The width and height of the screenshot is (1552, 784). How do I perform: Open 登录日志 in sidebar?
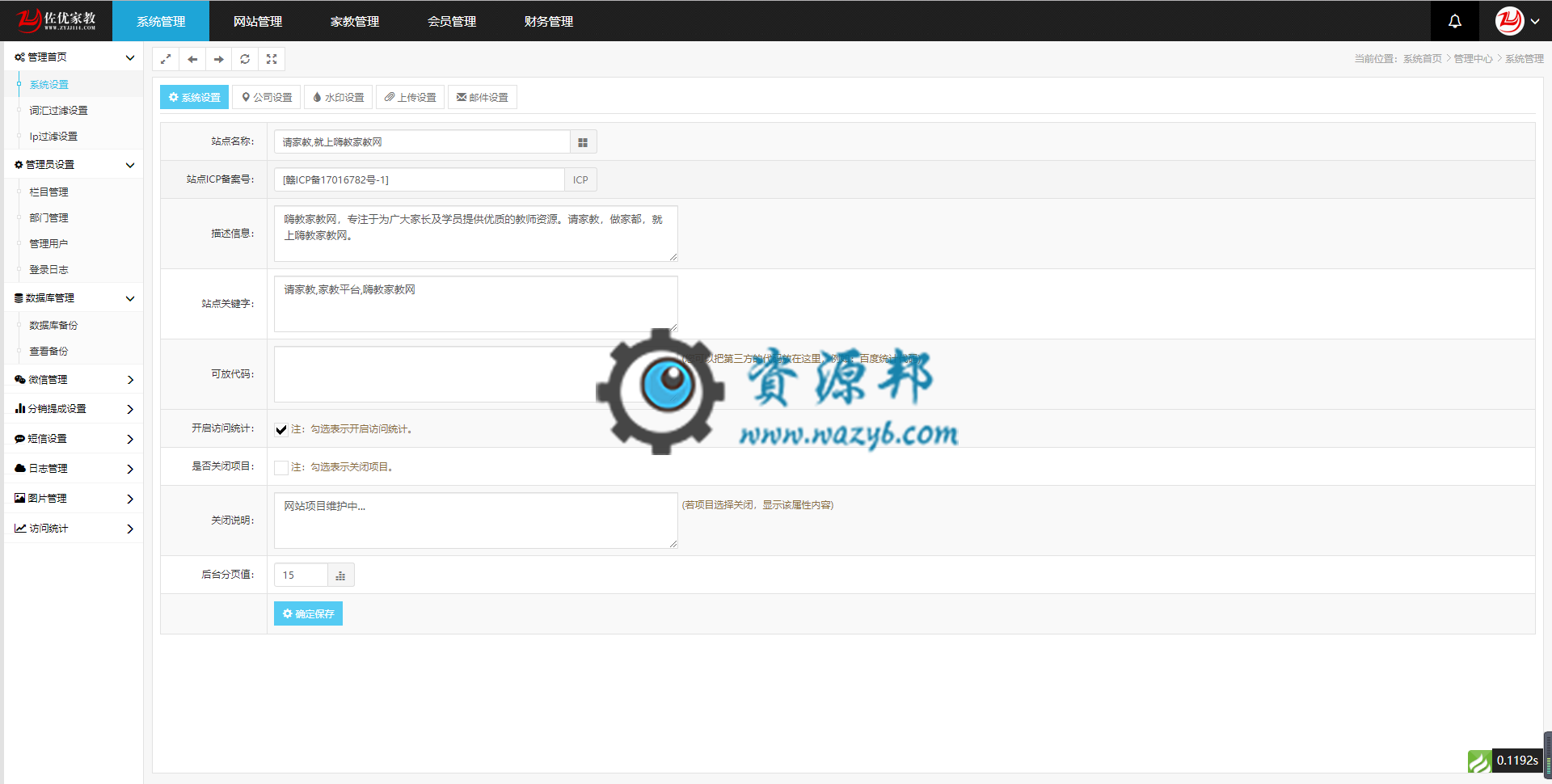pyautogui.click(x=48, y=270)
